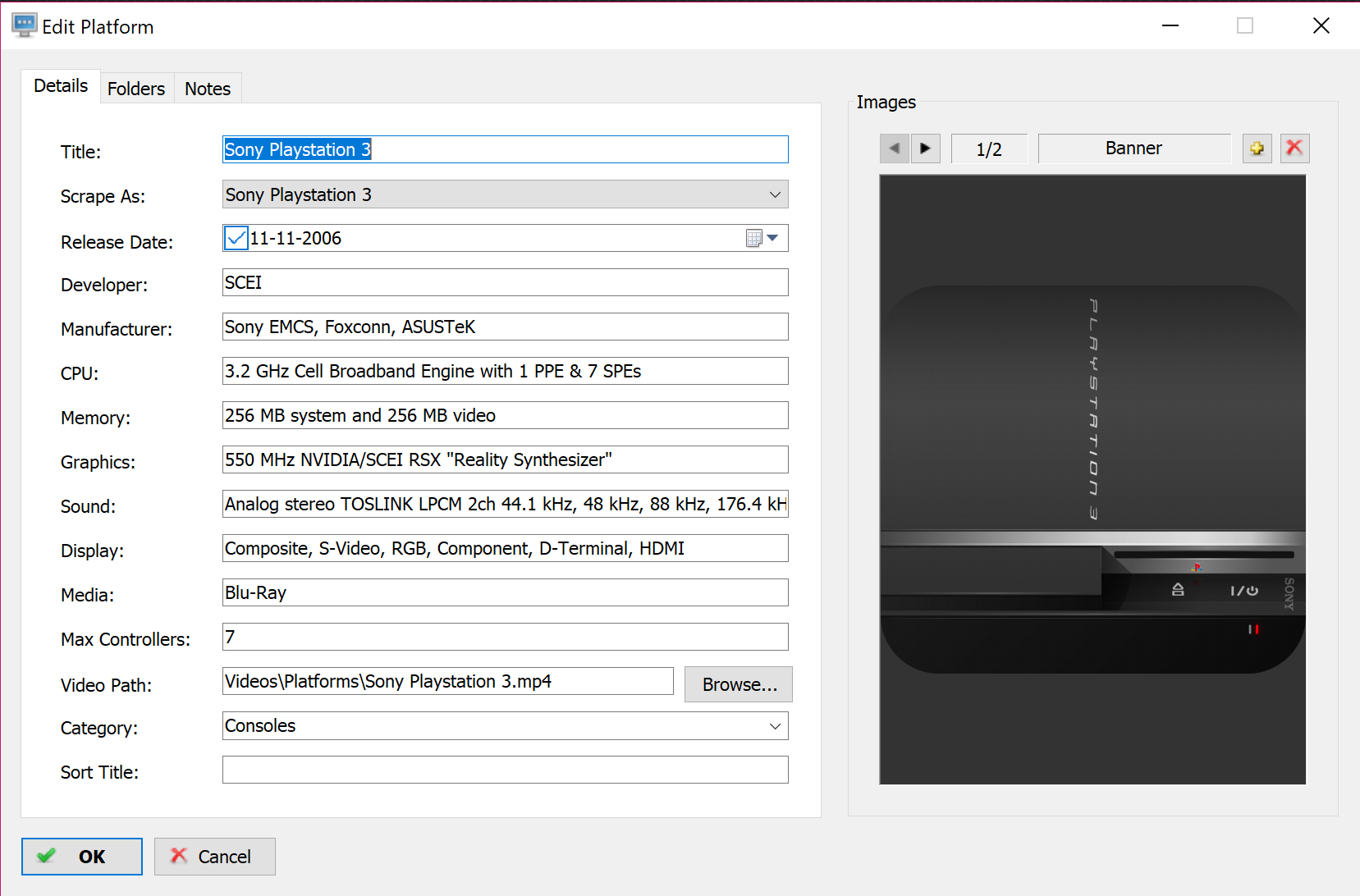
Task: Click the 1/2 image counter
Action: [x=989, y=149]
